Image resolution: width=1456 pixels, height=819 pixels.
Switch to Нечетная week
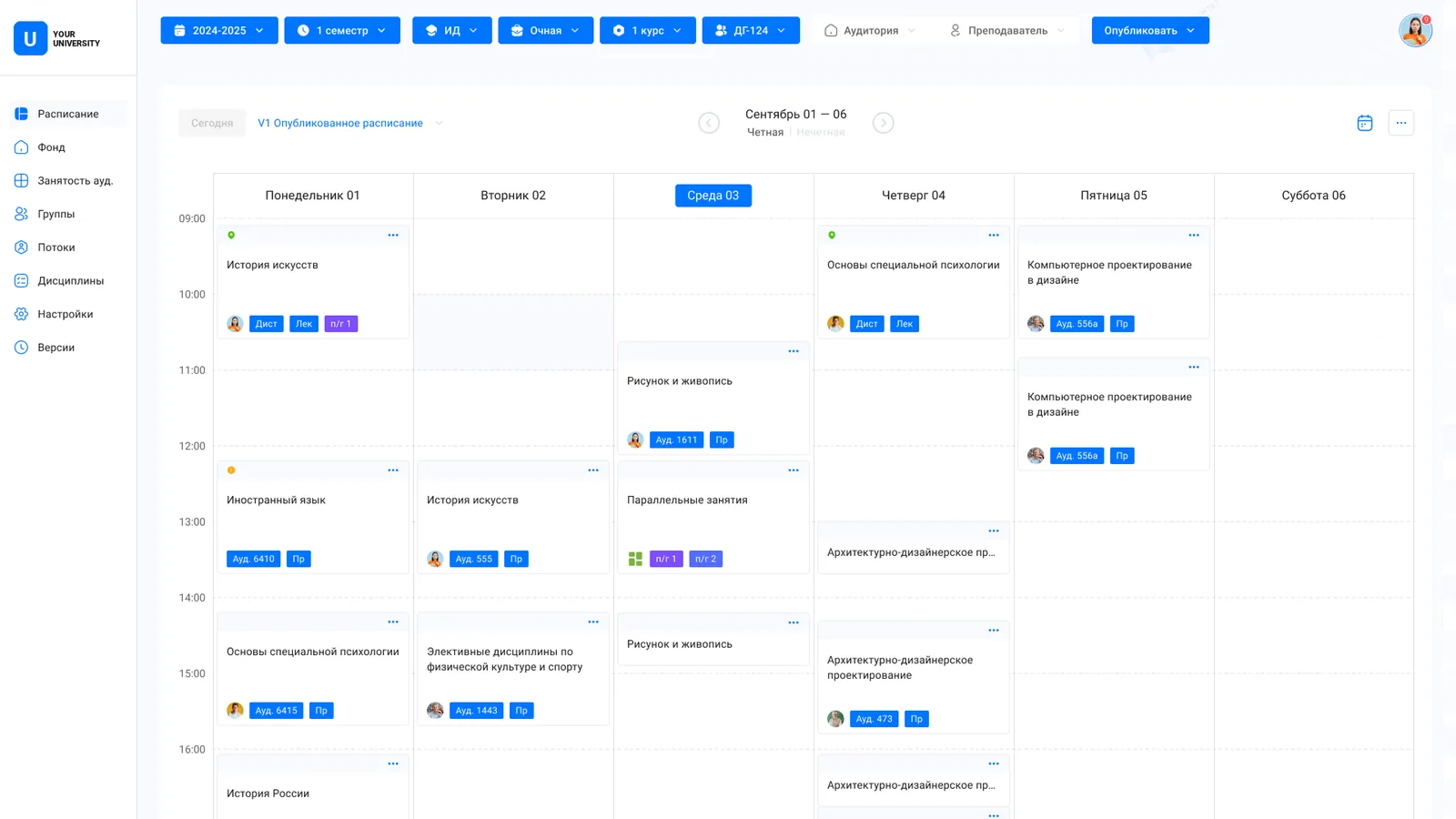pyautogui.click(x=821, y=133)
